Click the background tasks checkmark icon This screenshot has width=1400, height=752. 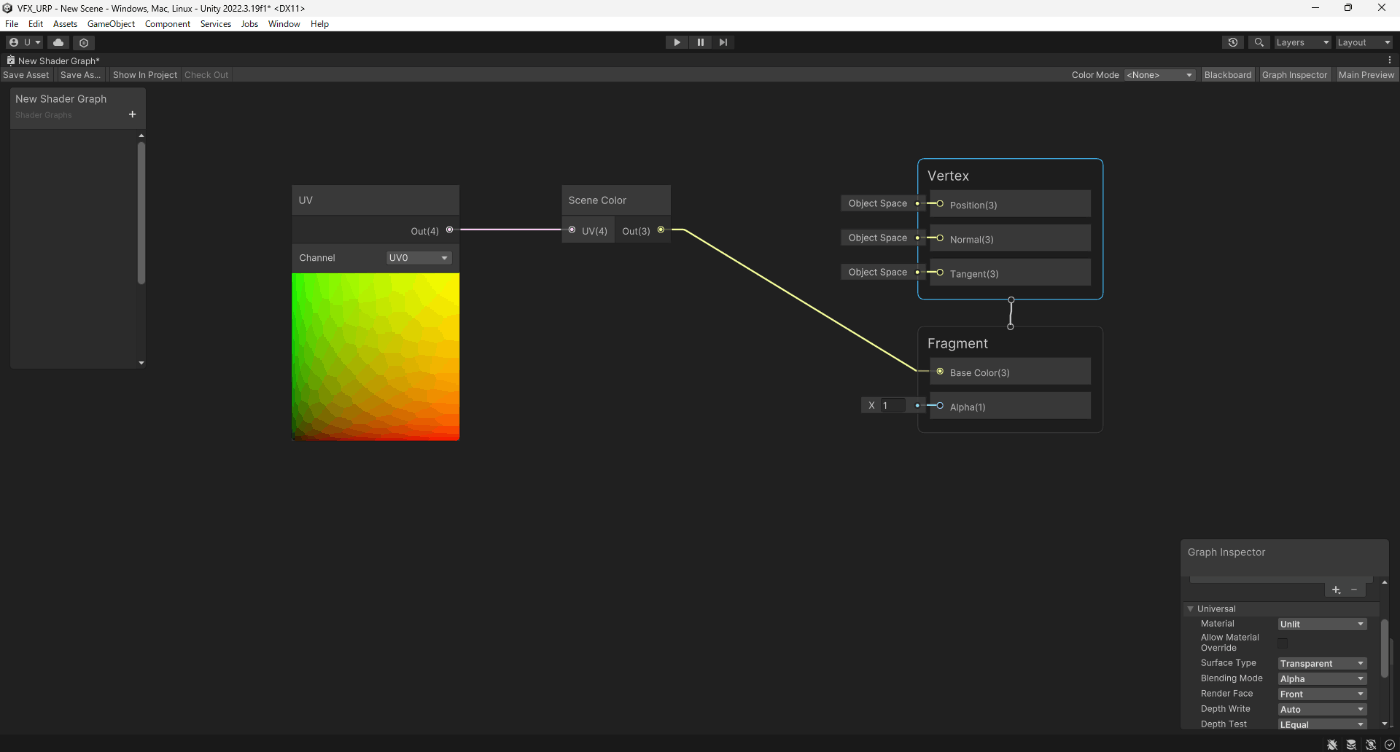pos(1390,744)
